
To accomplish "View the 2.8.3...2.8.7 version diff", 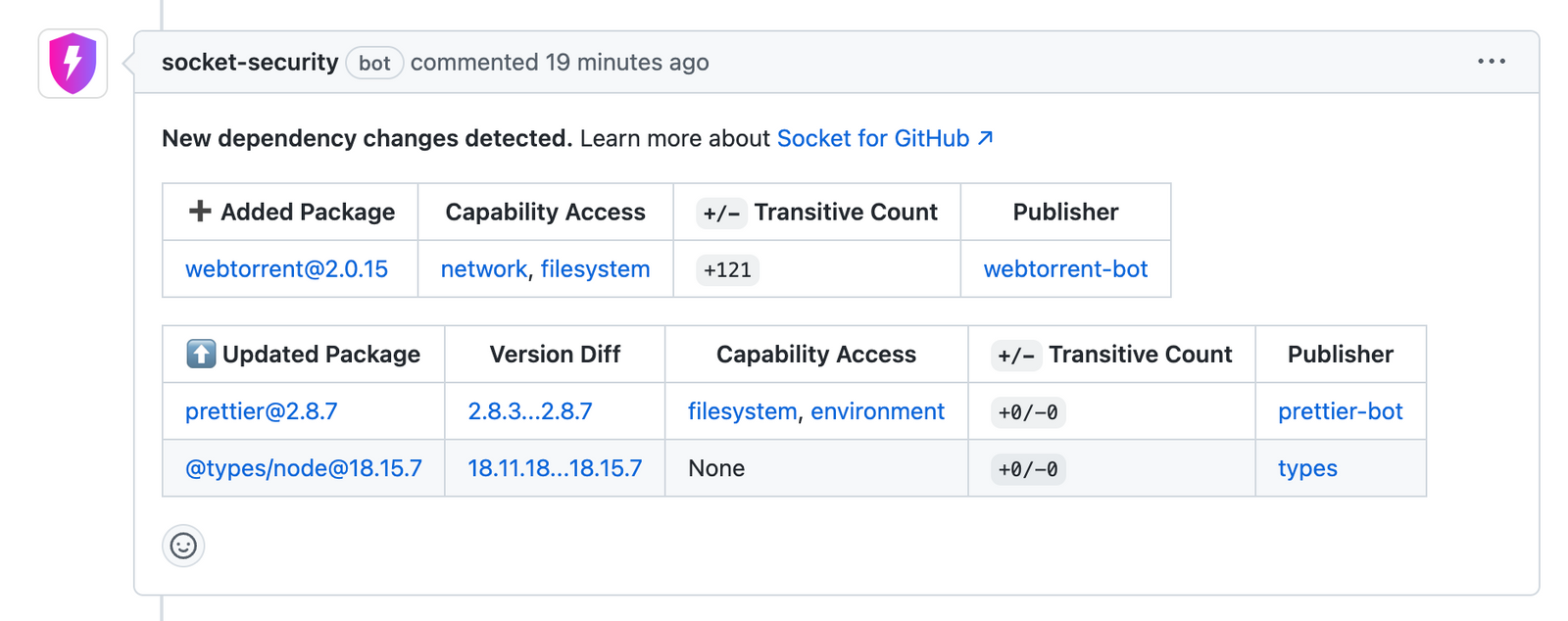I will (530, 411).
